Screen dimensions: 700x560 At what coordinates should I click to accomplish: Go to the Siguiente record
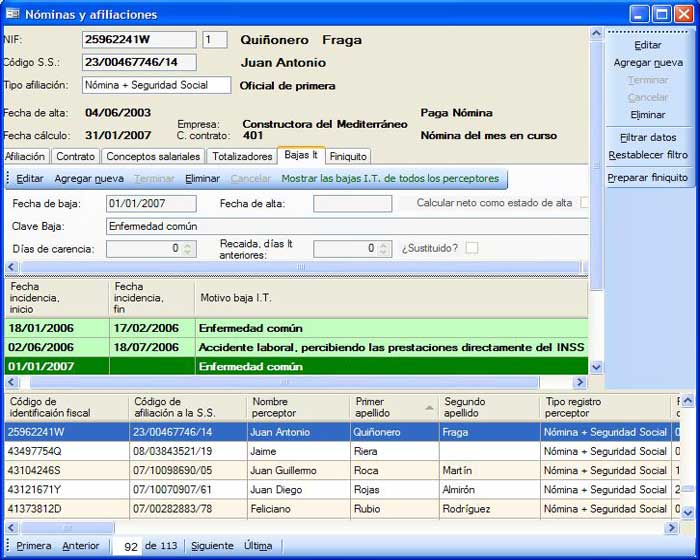click(x=210, y=546)
